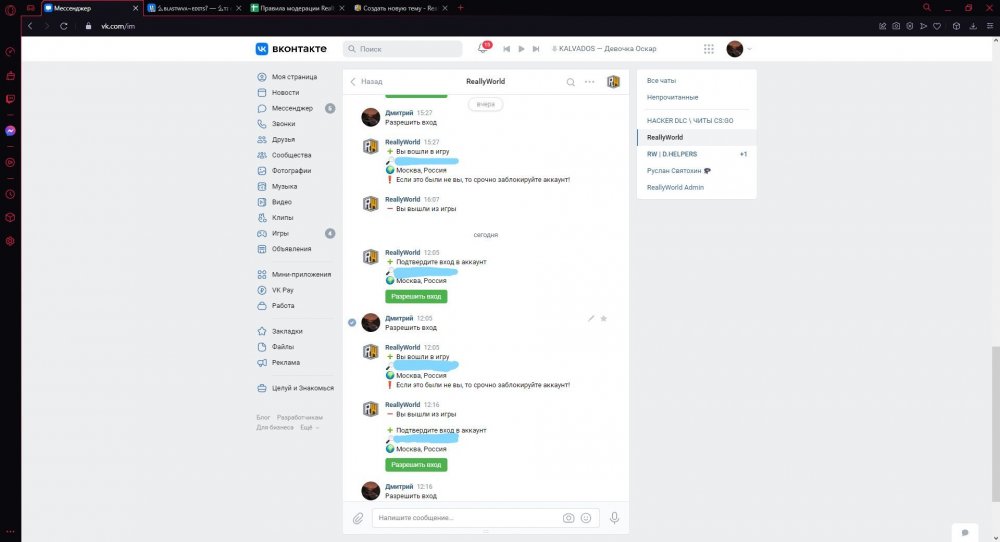This screenshot has width=1000, height=542.
Task: Open the chat actions three-dot menu
Action: (590, 82)
